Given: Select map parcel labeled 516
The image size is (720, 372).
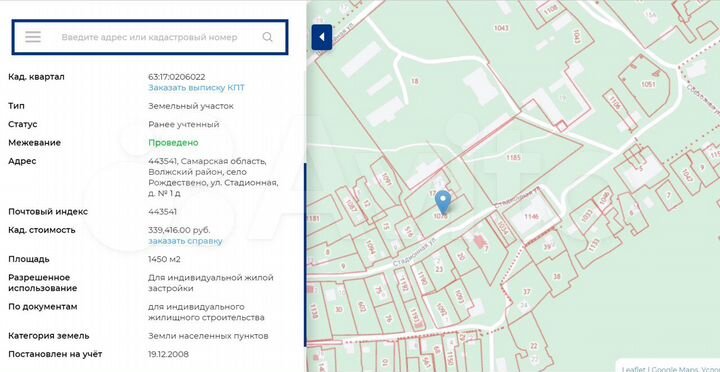Looking at the screenshot, I should (408, 231).
